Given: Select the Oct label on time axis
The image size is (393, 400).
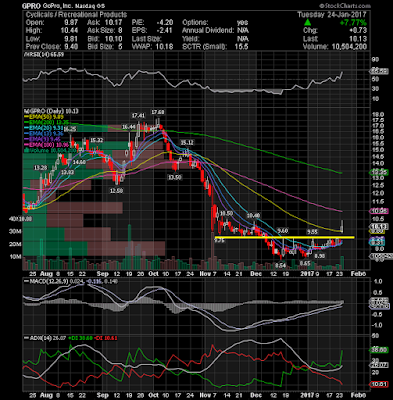Looking at the screenshot, I should pyautogui.click(x=153, y=274).
